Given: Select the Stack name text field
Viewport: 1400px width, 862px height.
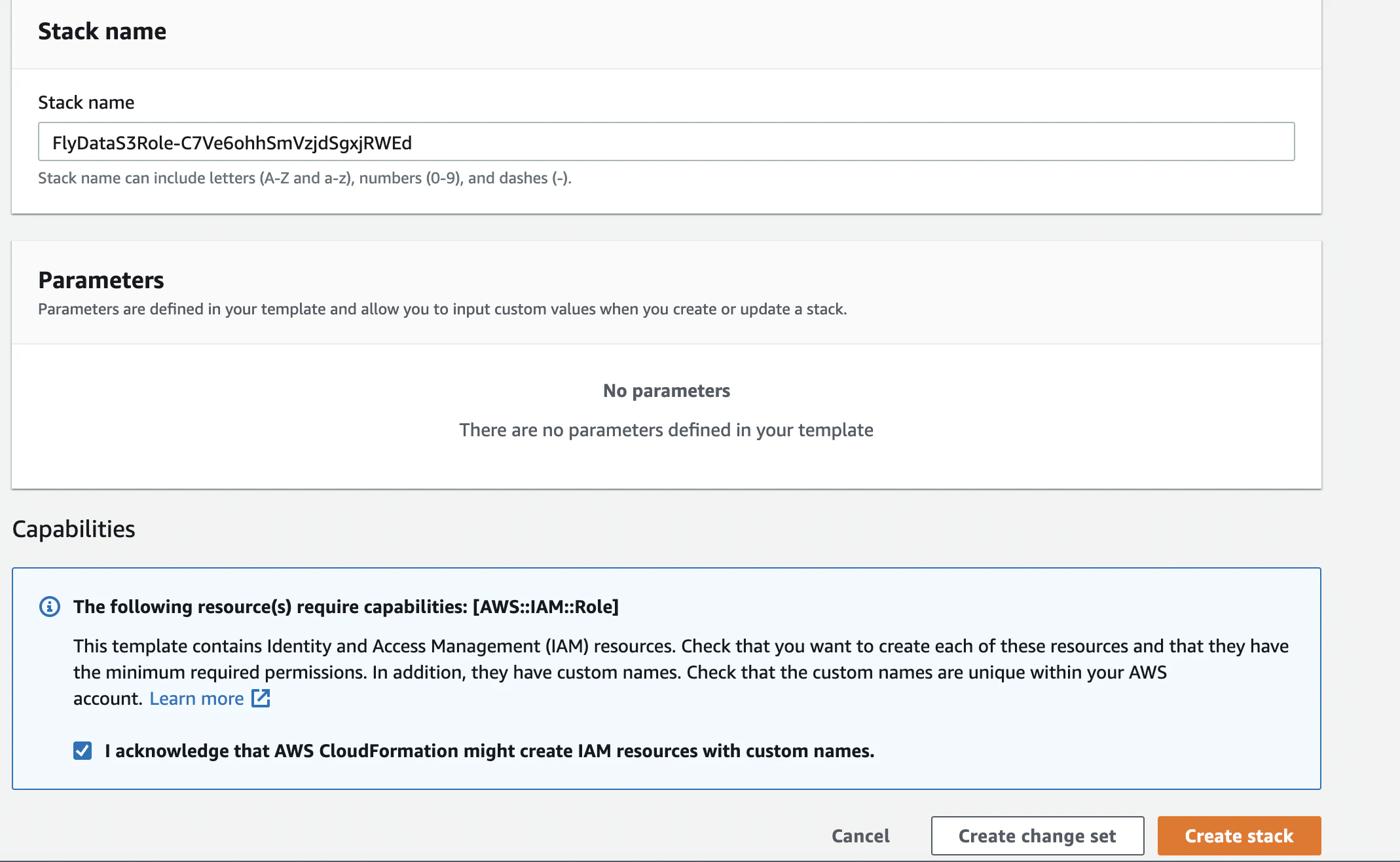Looking at the screenshot, I should click(x=665, y=141).
